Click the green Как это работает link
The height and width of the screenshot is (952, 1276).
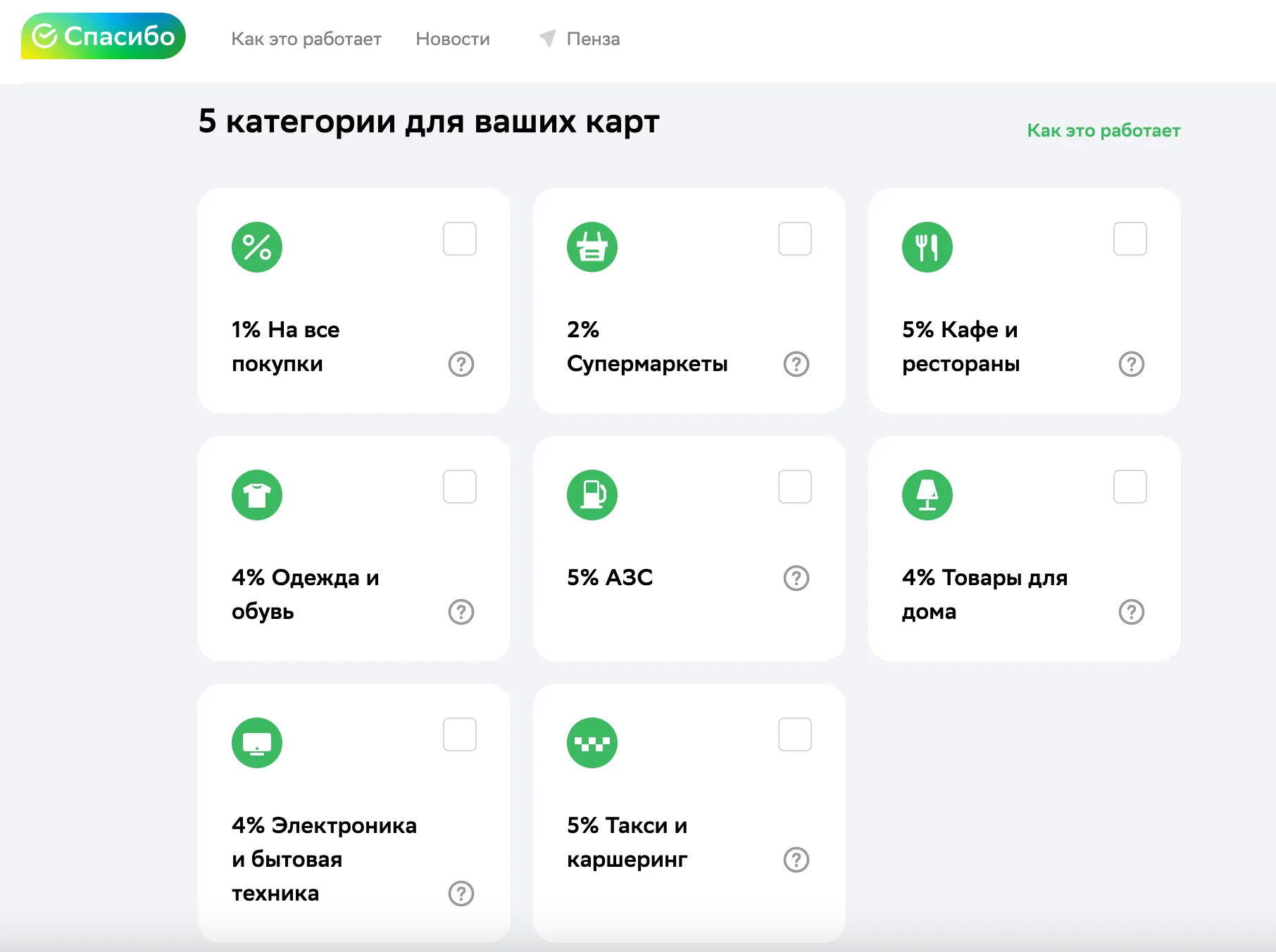click(1103, 130)
